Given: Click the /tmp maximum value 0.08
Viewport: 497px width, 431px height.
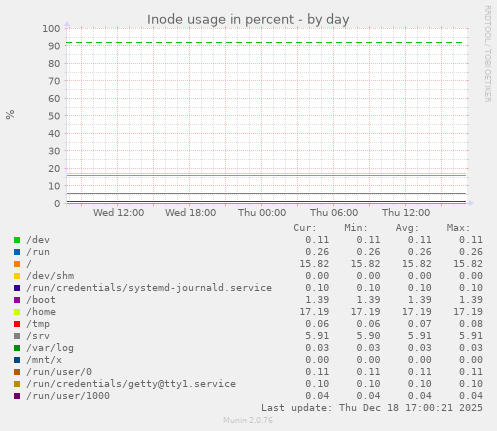Looking at the screenshot, I should coord(471,324).
